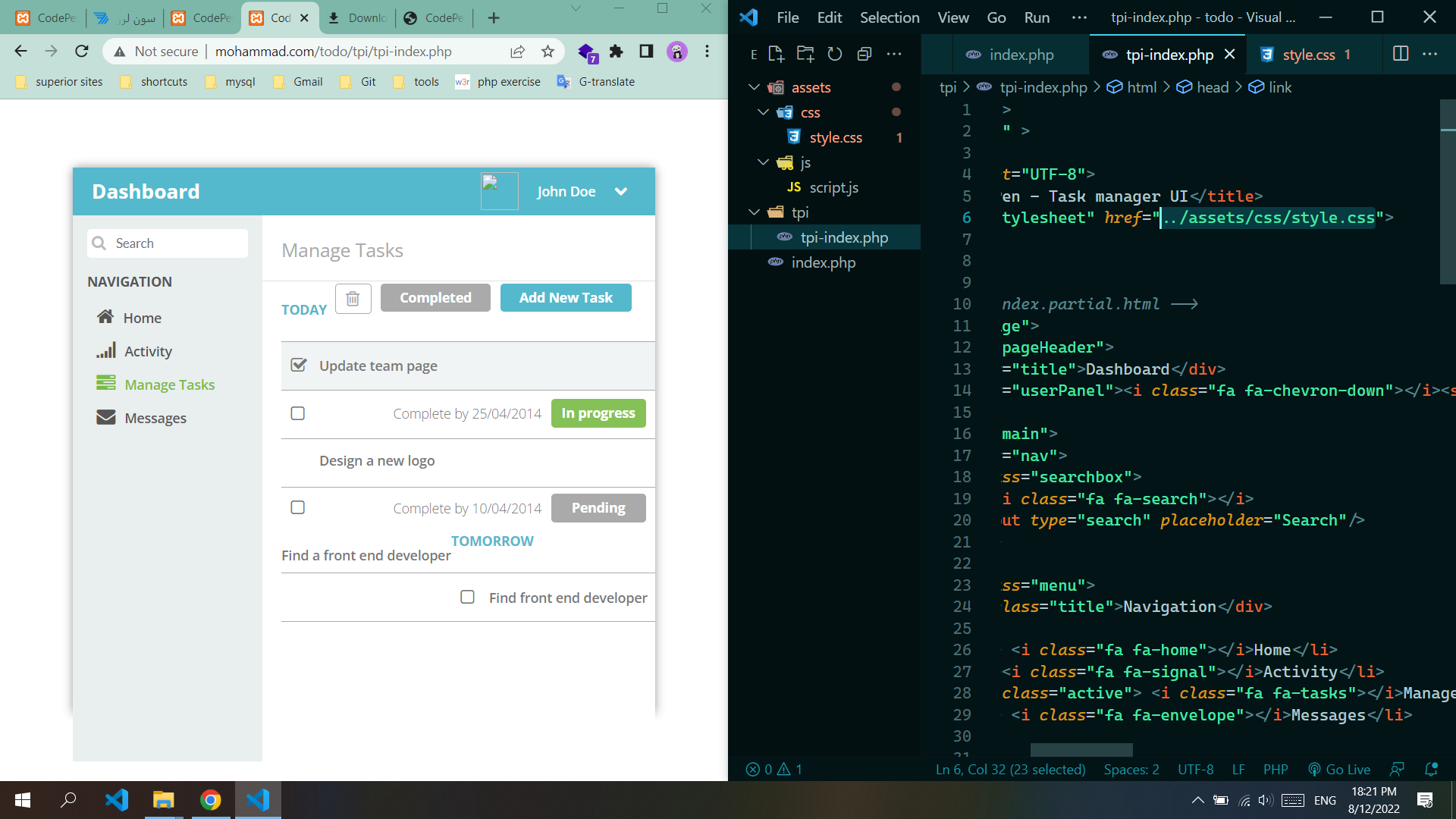1456x819 pixels.
Task: Click the dashboard Search input field
Action: (168, 243)
